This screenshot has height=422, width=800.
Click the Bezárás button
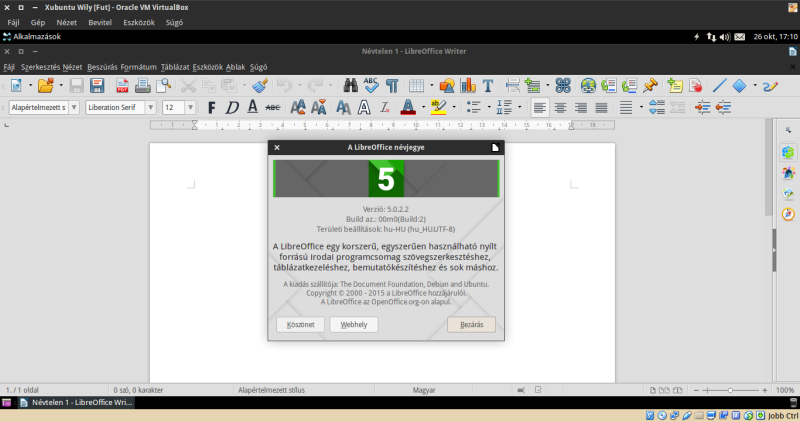point(471,325)
